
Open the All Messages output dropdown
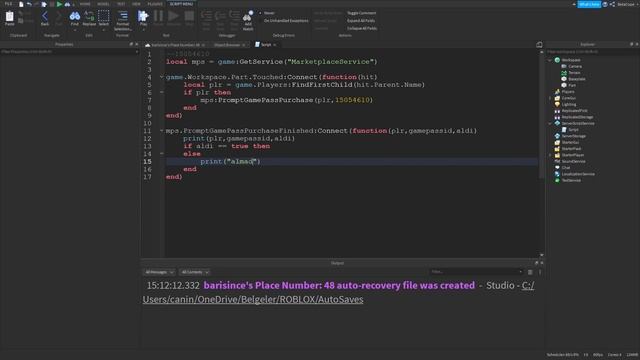(x=159, y=272)
